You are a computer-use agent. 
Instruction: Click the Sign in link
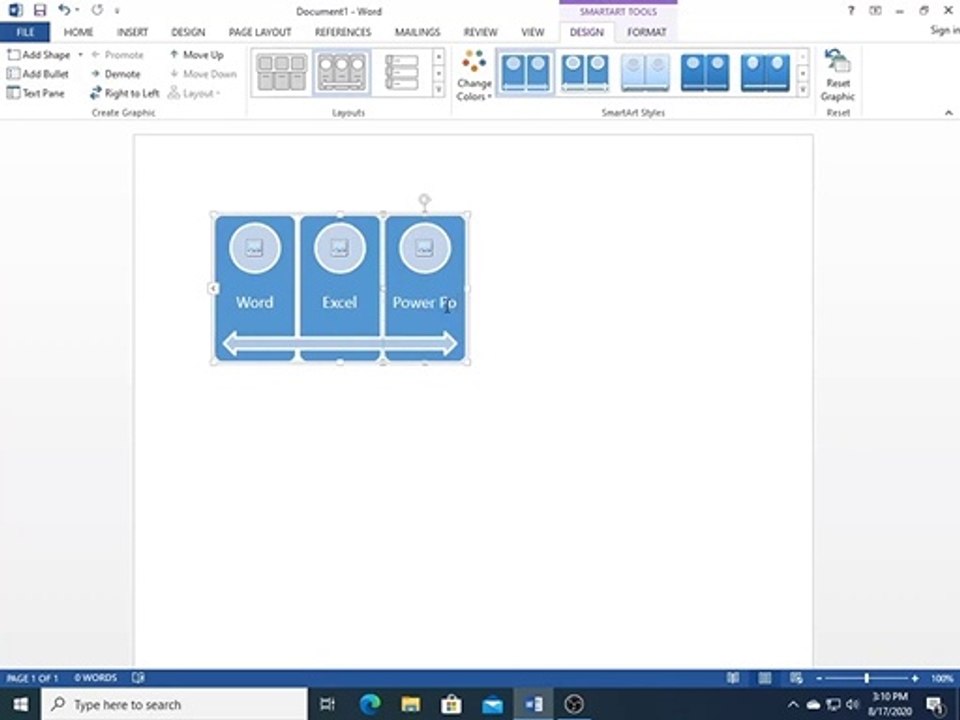[x=945, y=29]
